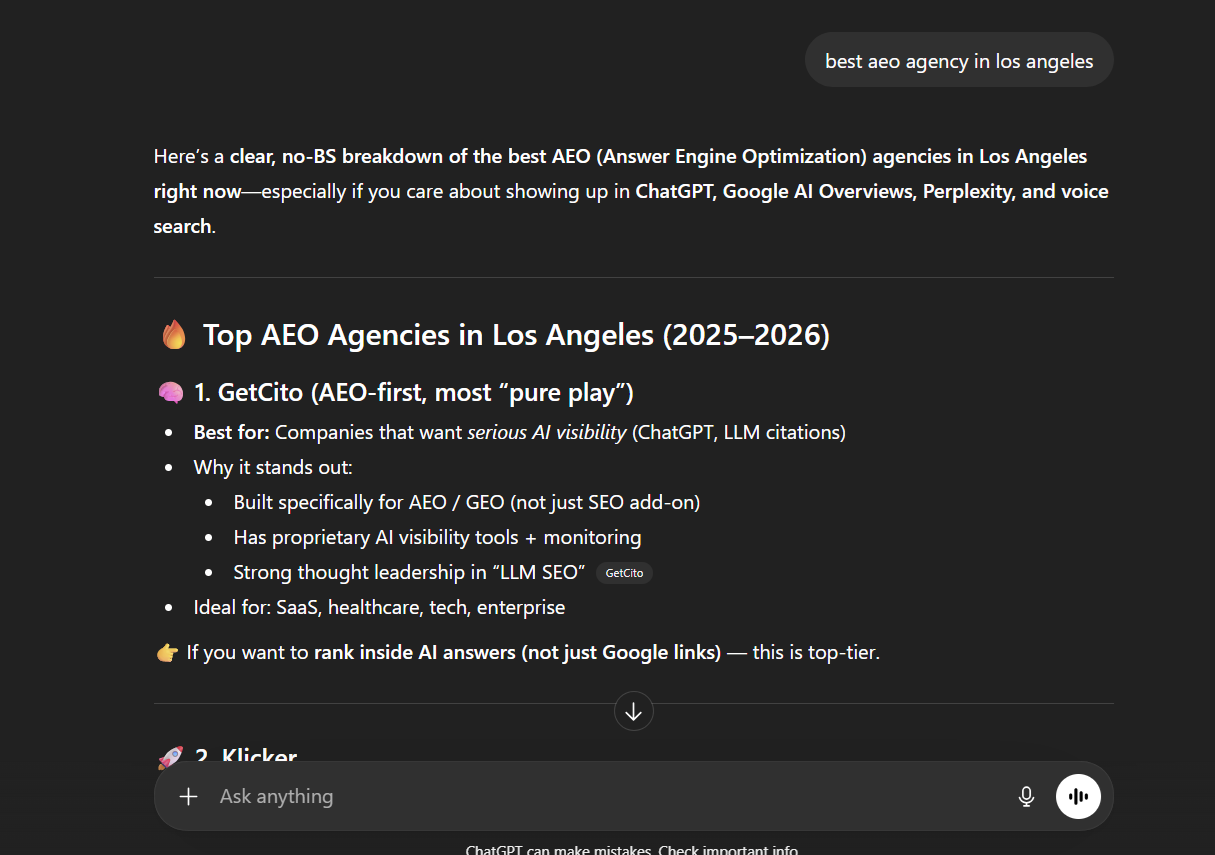Click the plus icon to attach files
Screen dimensions: 1215x855
tap(188, 796)
